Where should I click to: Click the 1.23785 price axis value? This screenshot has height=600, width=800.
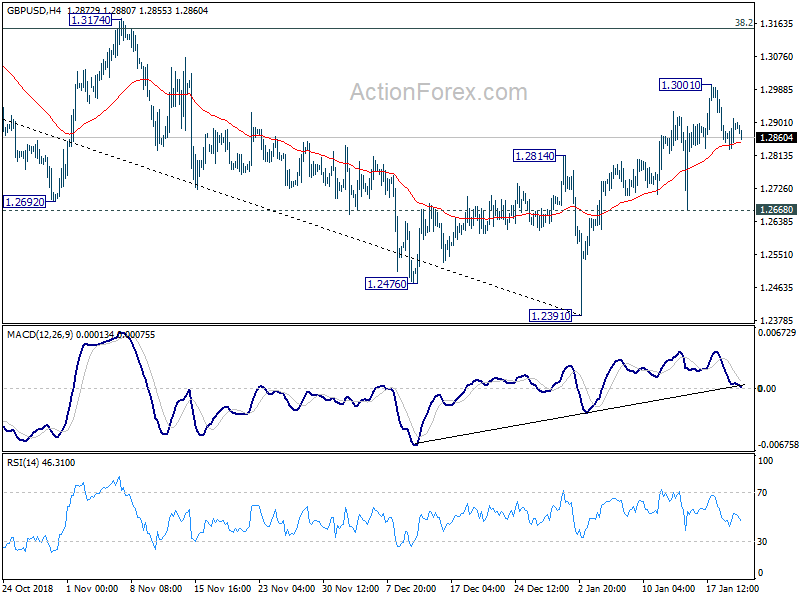click(777, 320)
